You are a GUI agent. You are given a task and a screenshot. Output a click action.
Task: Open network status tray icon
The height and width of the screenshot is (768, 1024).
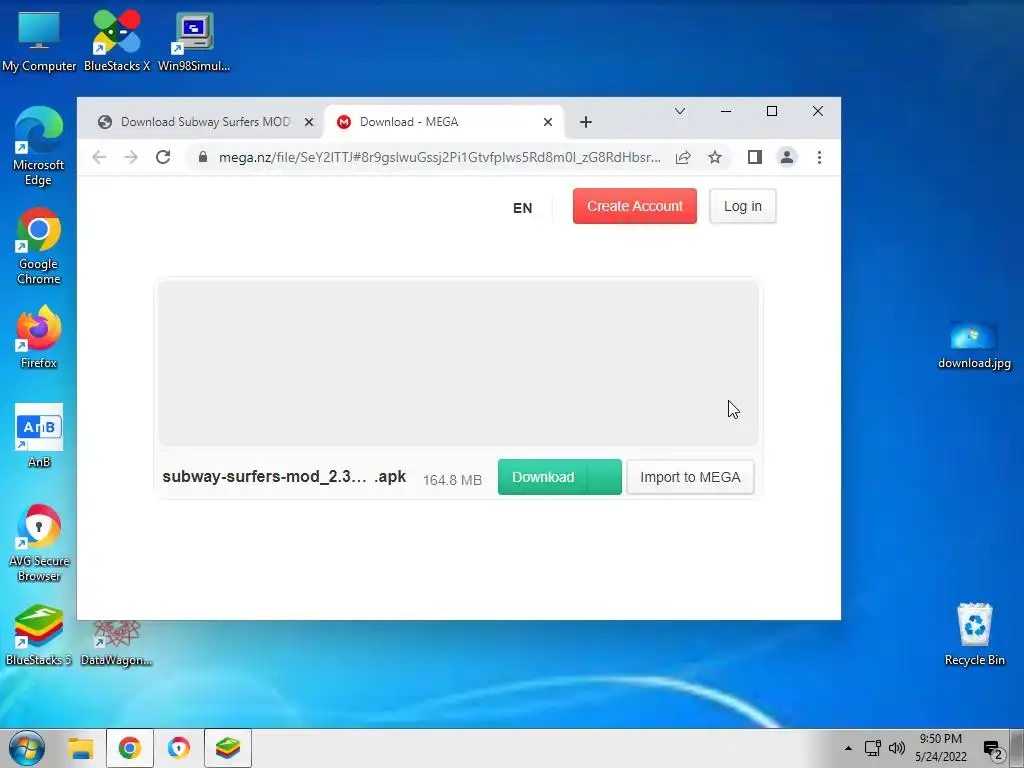(x=872, y=748)
